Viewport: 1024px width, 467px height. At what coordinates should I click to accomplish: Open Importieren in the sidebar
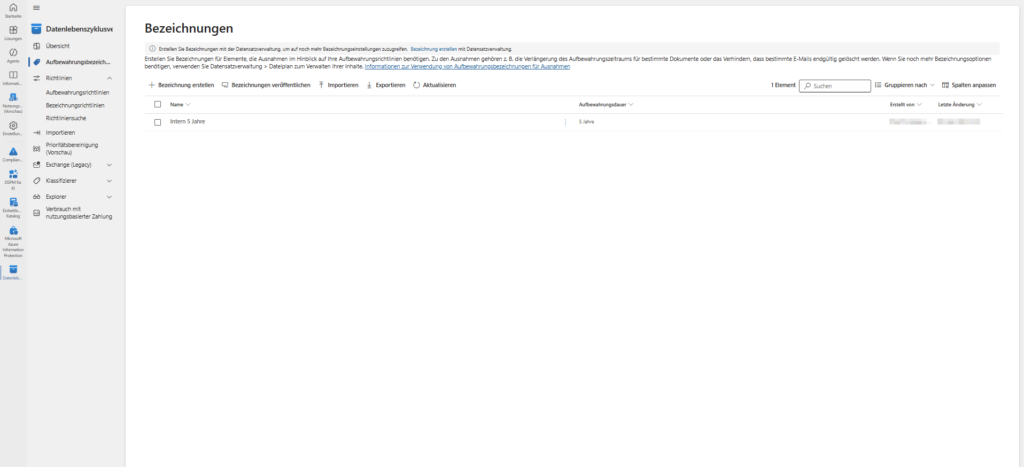(60, 133)
